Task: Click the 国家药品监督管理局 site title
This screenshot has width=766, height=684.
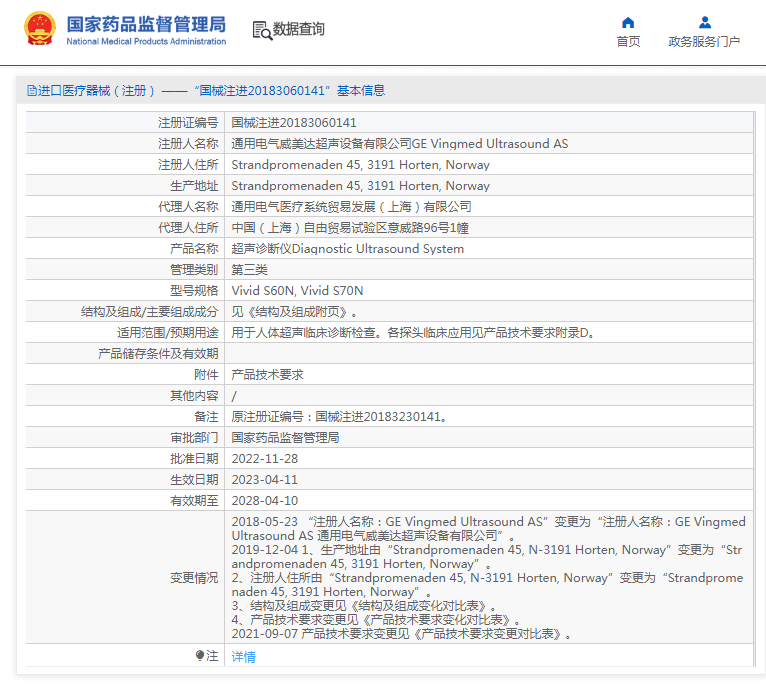Action: [146, 23]
